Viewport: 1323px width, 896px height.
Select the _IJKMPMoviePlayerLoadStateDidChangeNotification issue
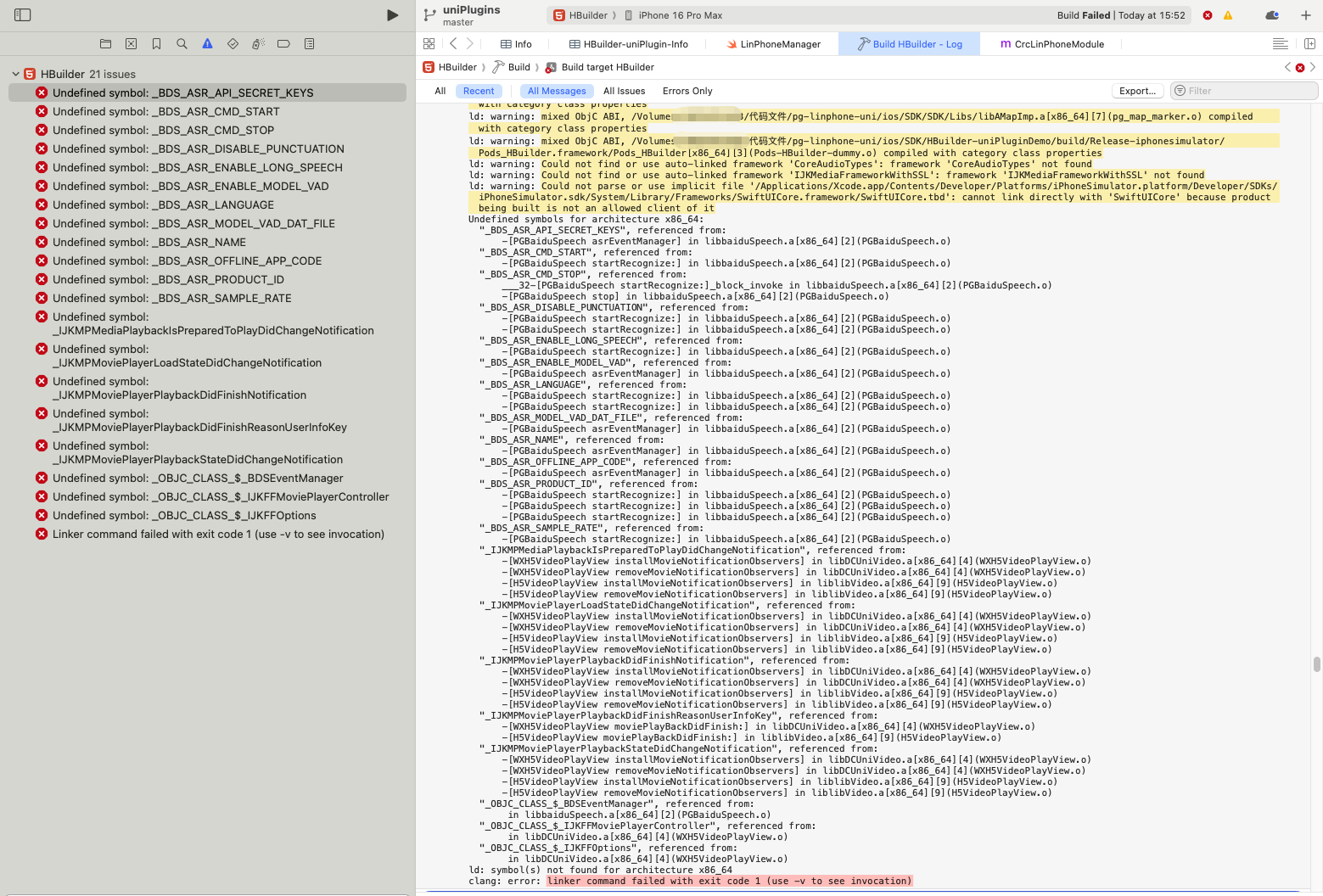[x=207, y=356]
